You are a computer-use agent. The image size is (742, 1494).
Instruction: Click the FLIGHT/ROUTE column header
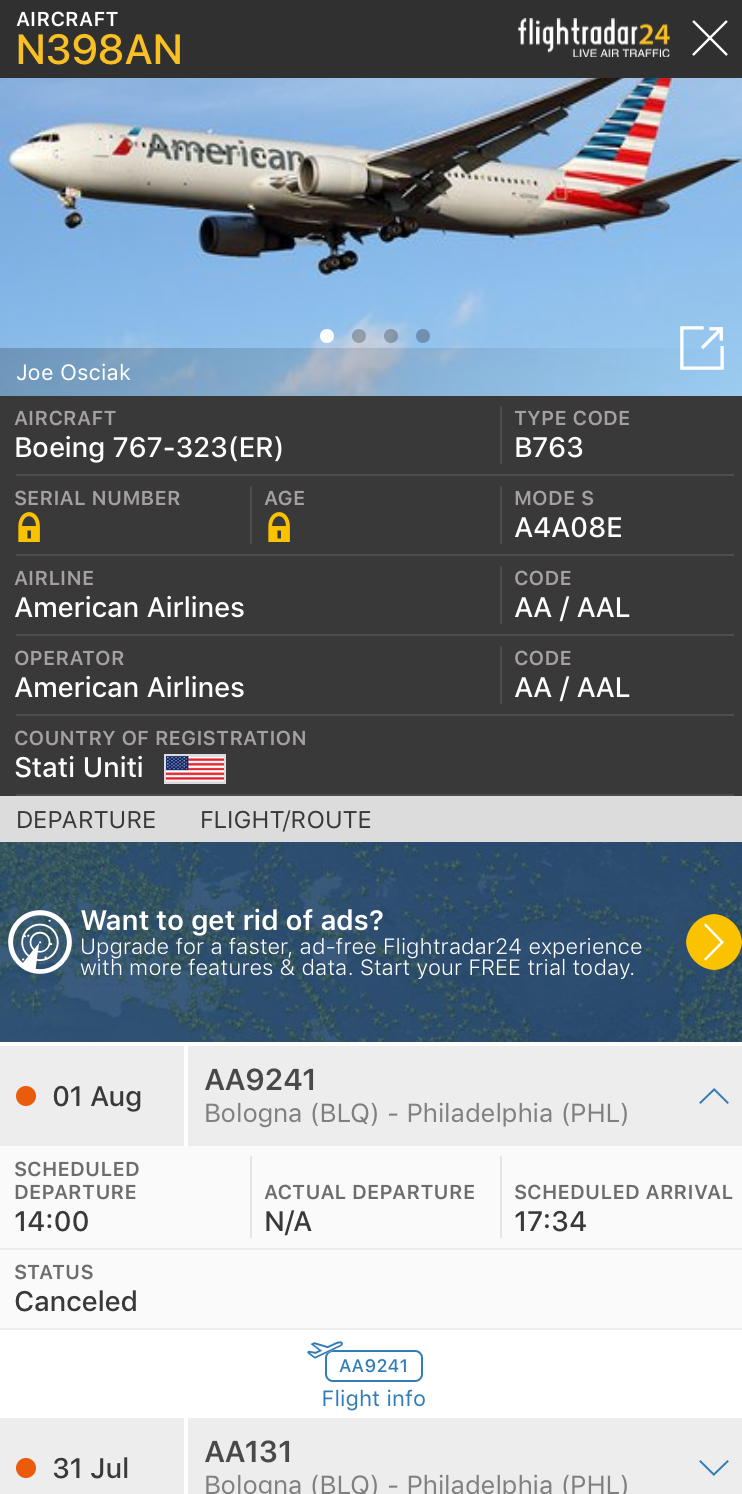click(286, 820)
